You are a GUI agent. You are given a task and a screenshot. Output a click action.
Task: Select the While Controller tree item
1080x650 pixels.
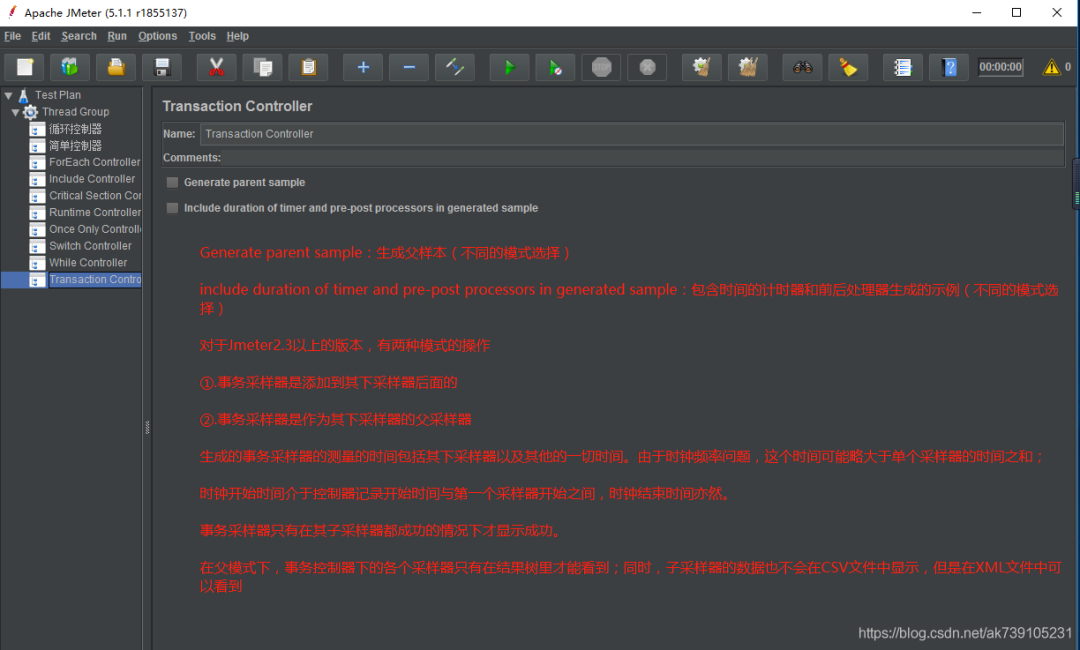coord(88,262)
